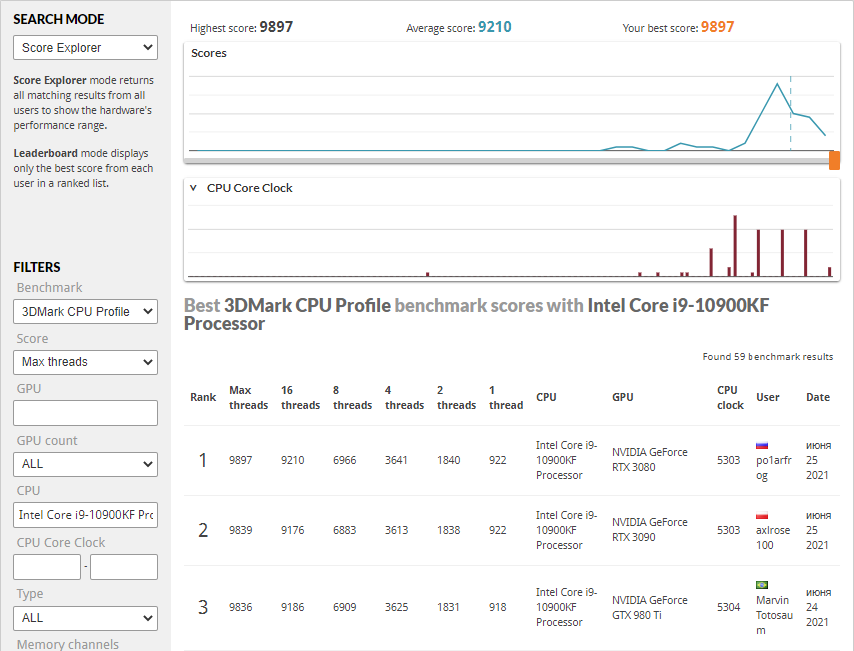Click the Rank column header
This screenshot has width=854, height=651.
click(203, 397)
